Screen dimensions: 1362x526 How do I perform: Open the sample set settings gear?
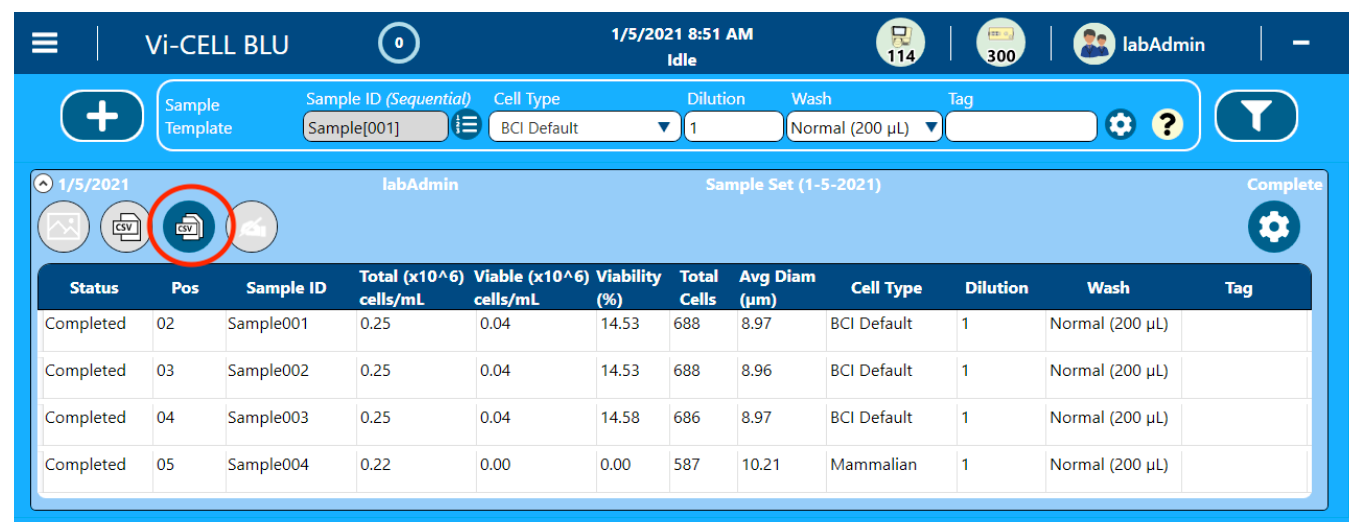1274,227
